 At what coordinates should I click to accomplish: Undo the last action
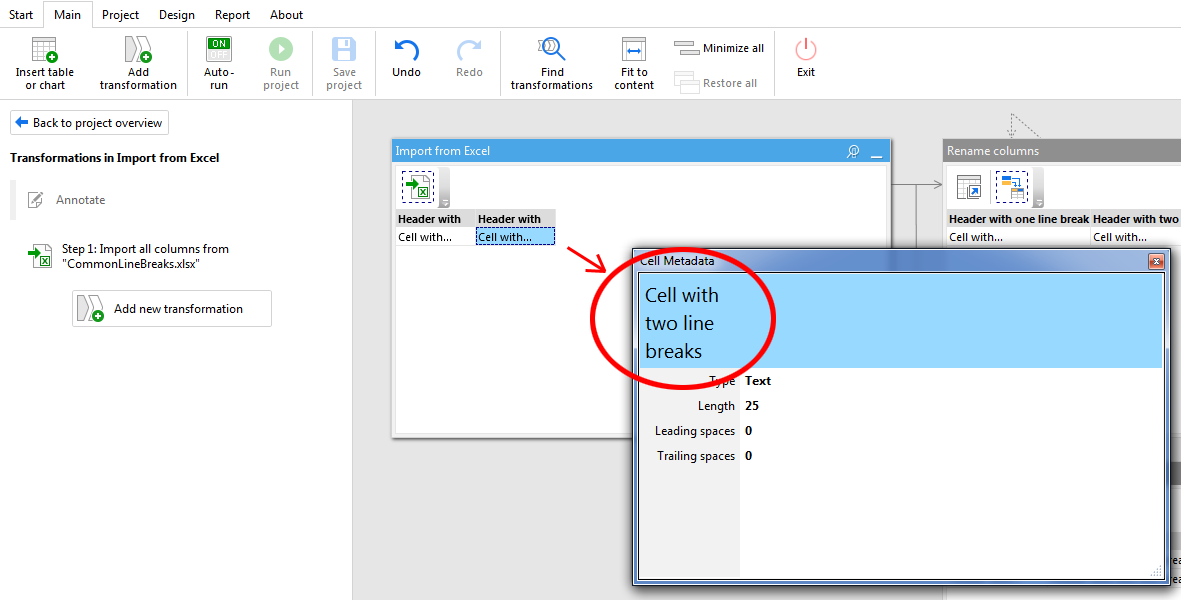coord(407,59)
